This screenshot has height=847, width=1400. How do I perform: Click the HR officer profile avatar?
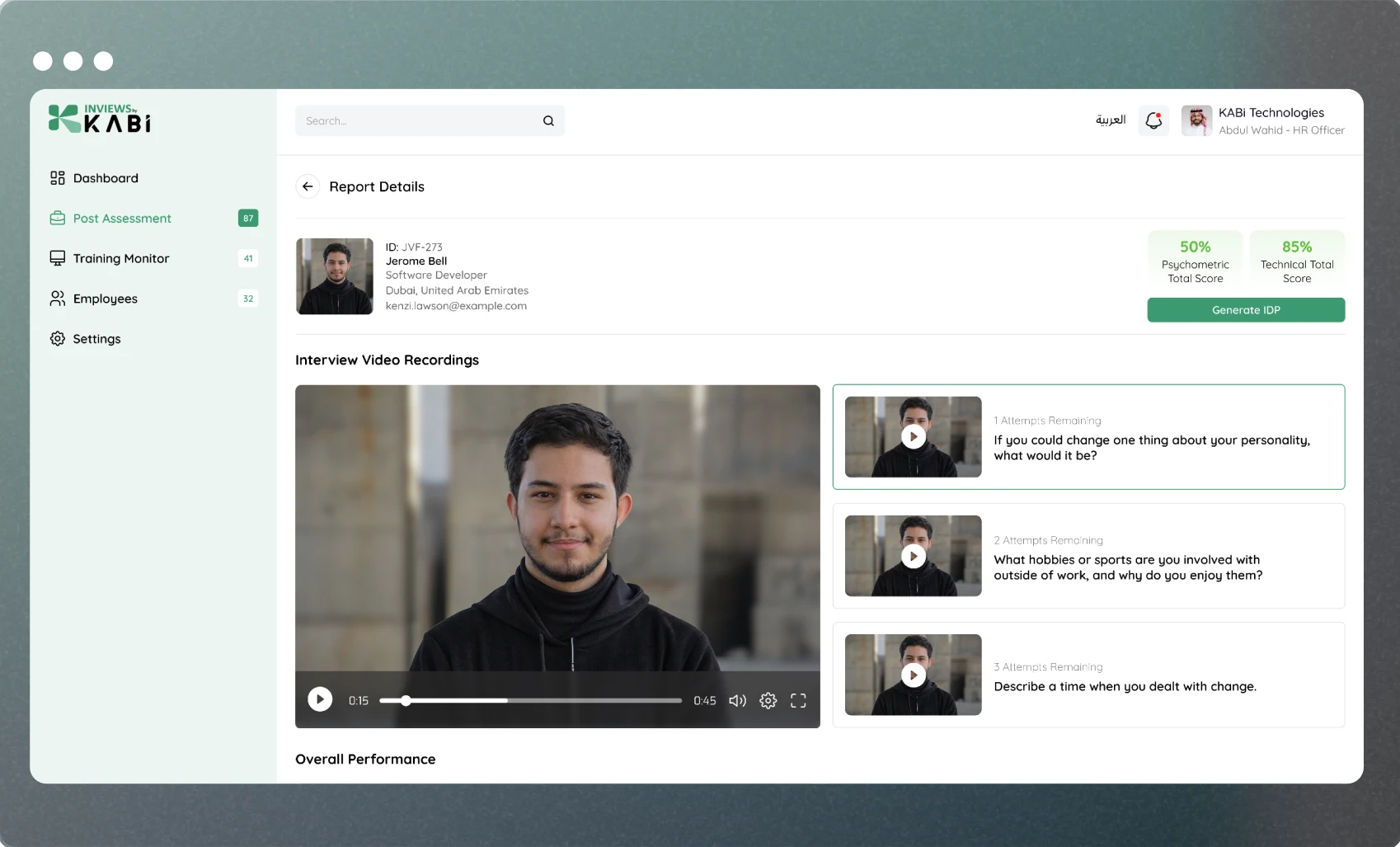pyautogui.click(x=1196, y=120)
